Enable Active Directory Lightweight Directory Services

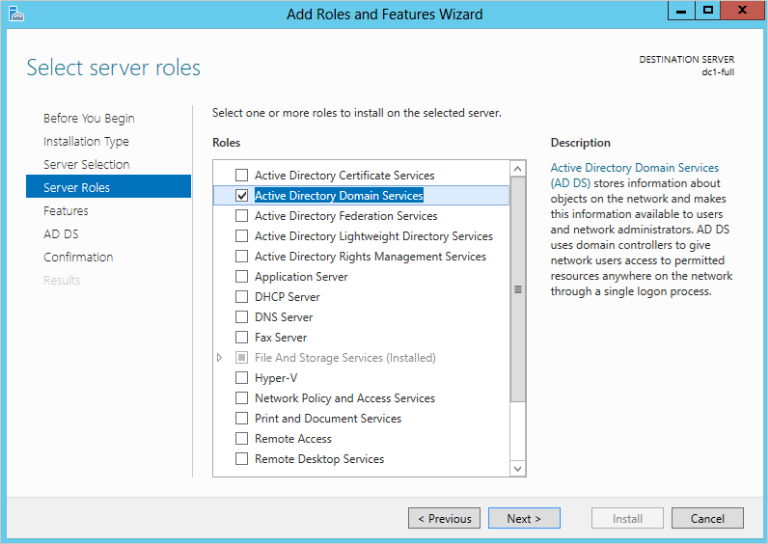[x=241, y=236]
